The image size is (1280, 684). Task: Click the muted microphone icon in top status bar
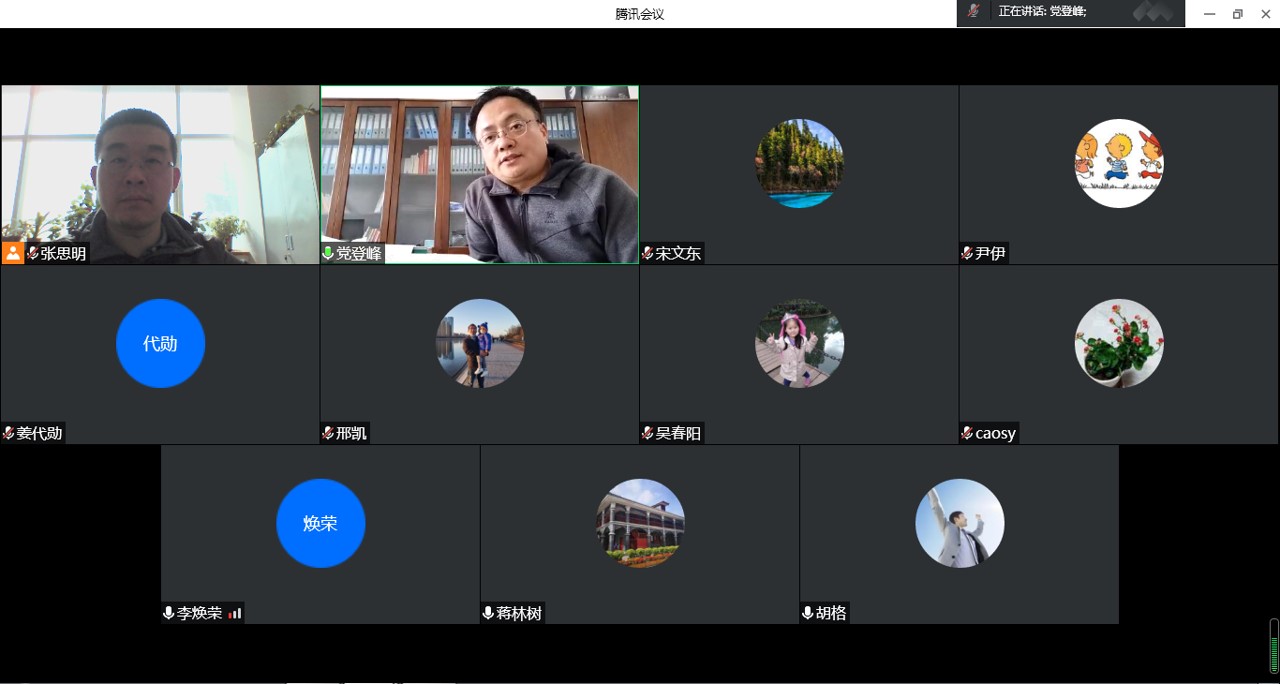[973, 12]
